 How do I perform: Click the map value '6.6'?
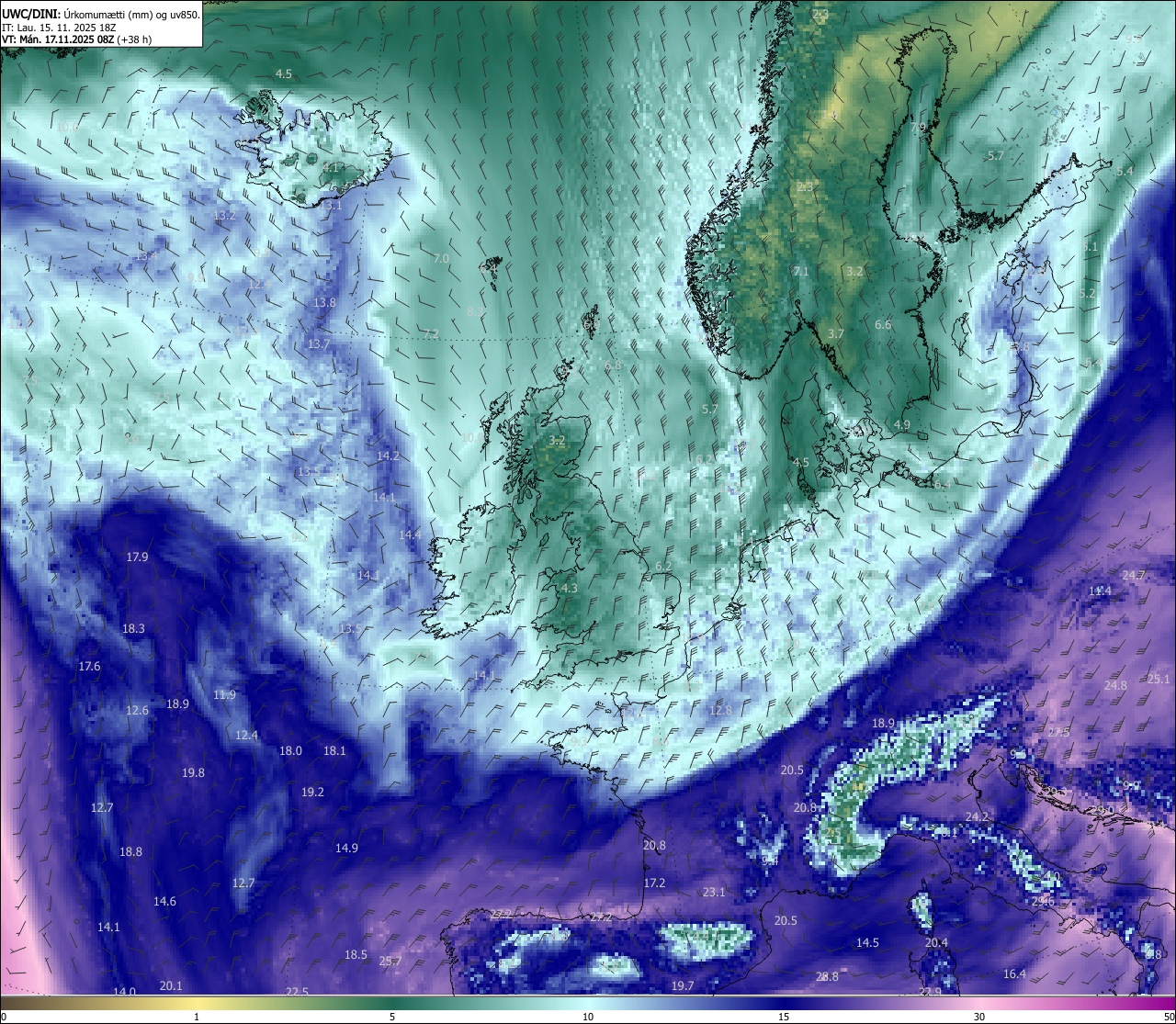click(x=883, y=324)
